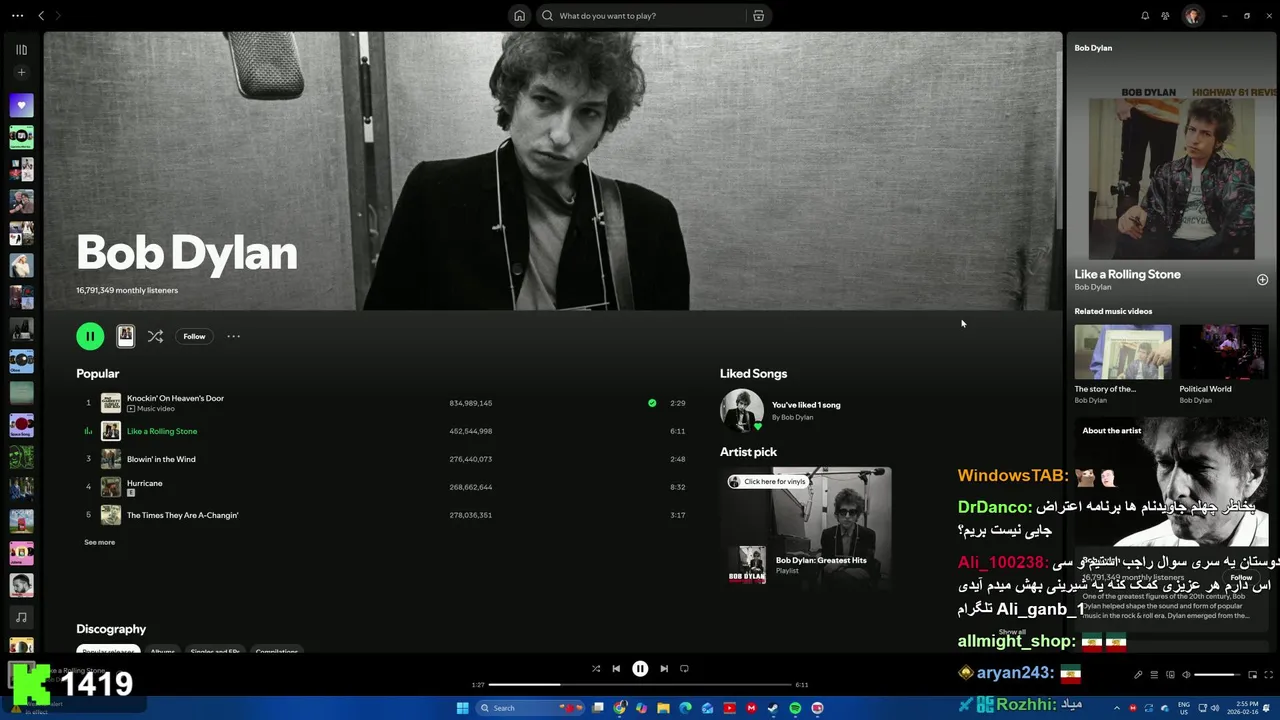Go back with the left arrow

41,16
